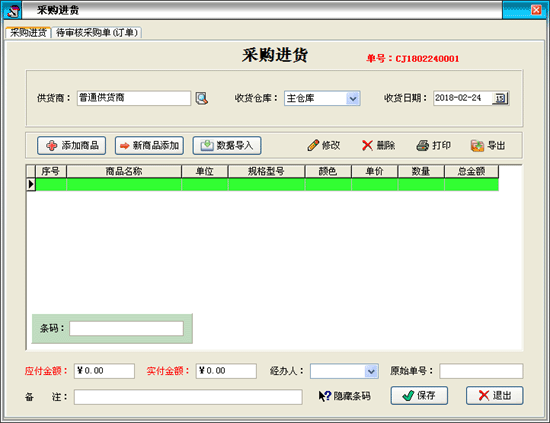
Task: Click the supplier search magnifier icon
Action: tap(202, 98)
